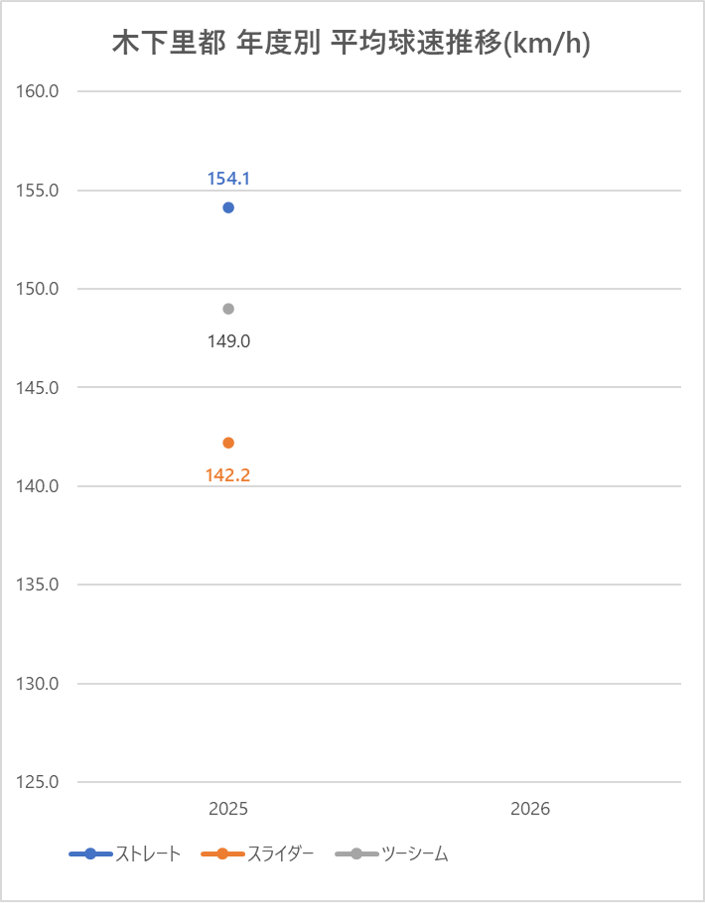This screenshot has width=705, height=903.
Task: Click the 135.0 horizontal gridline
Action: (x=379, y=585)
